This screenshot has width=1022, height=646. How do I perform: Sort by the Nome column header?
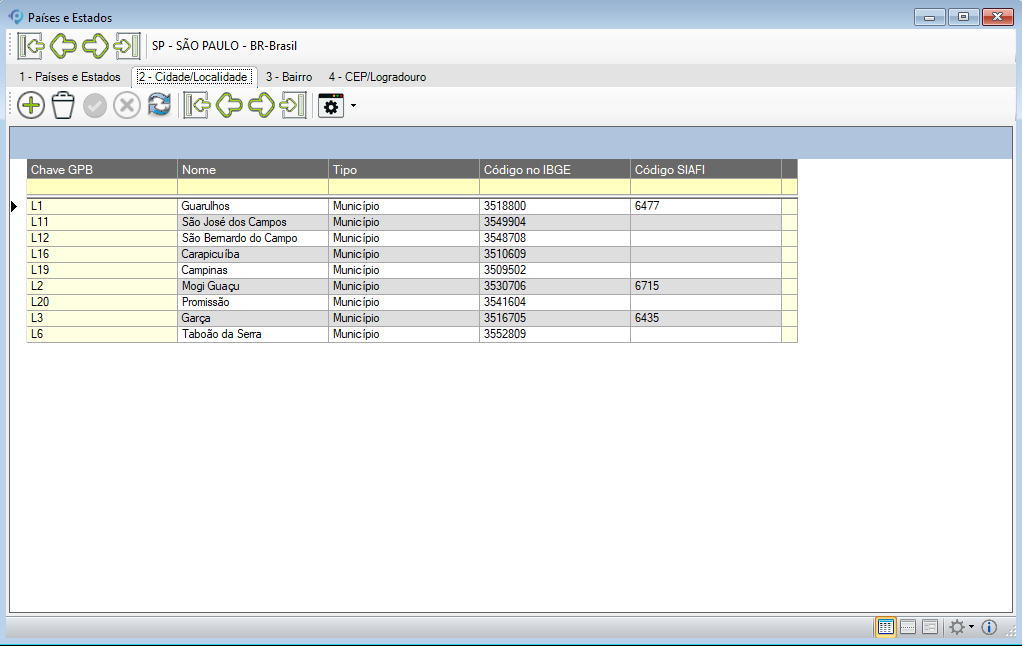[252, 169]
